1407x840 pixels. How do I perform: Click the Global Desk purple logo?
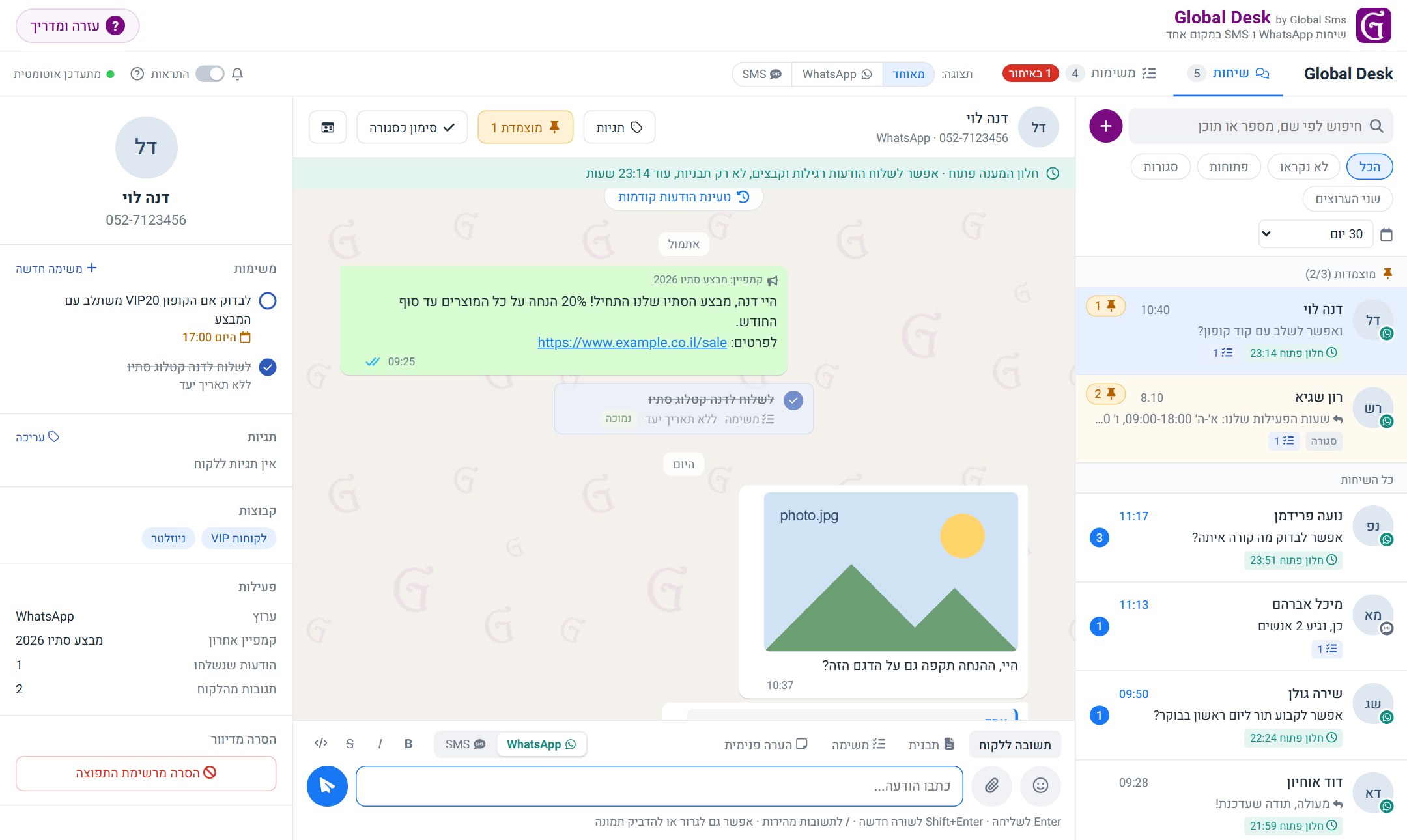point(1373,25)
